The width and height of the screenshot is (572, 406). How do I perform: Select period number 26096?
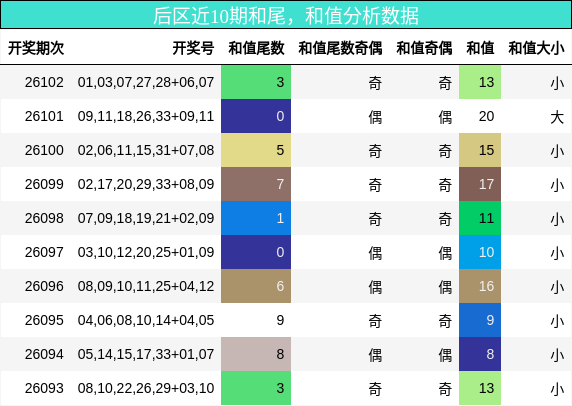click(44, 286)
